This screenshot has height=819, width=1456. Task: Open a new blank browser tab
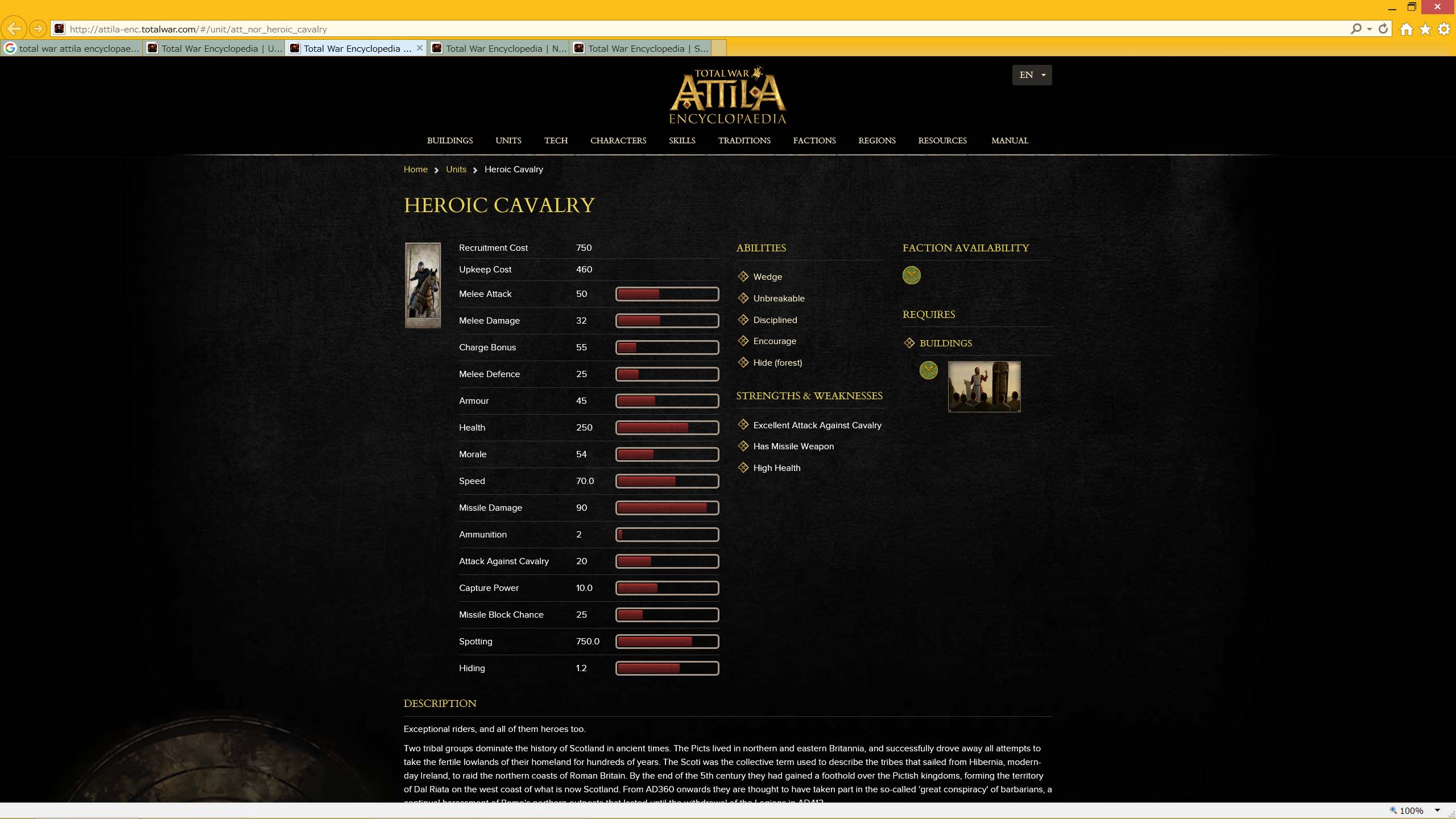pyautogui.click(x=719, y=48)
